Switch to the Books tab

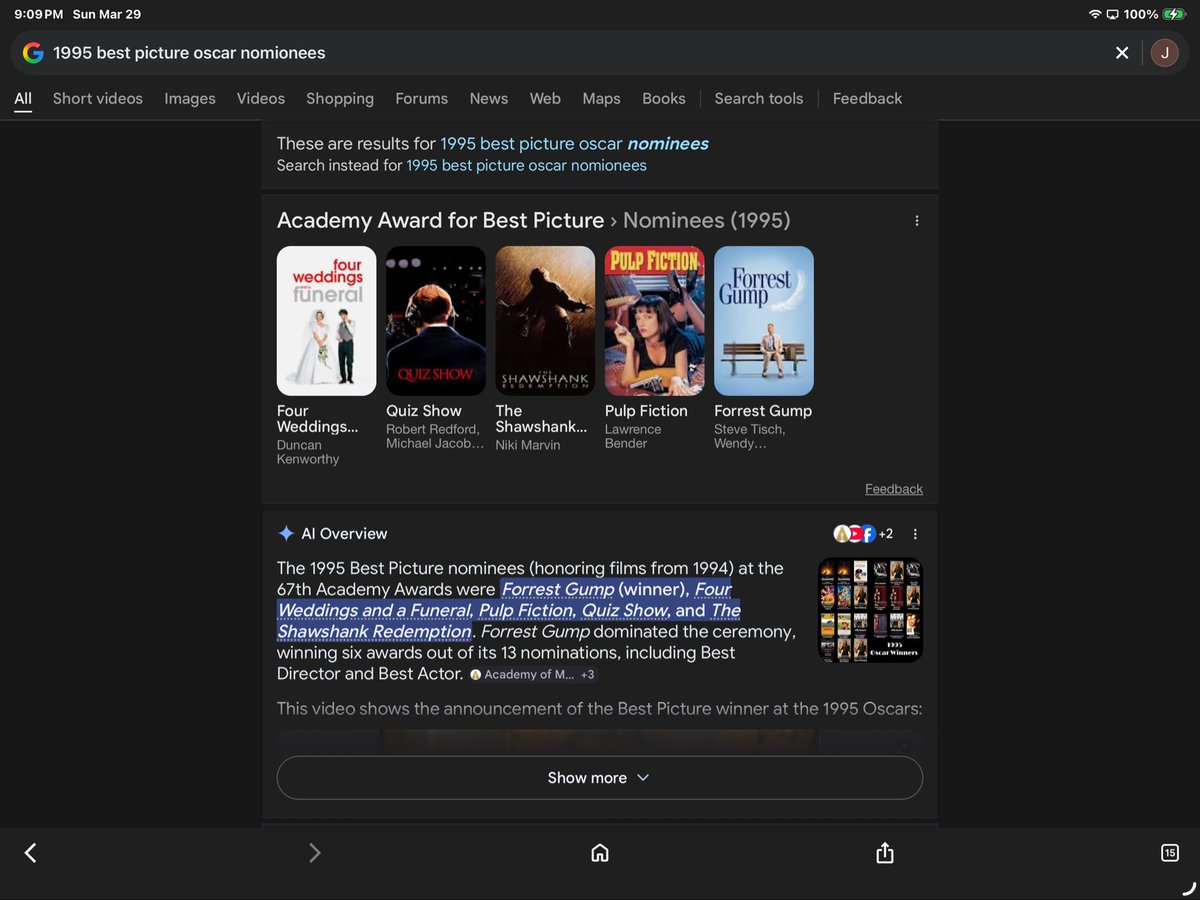664,99
